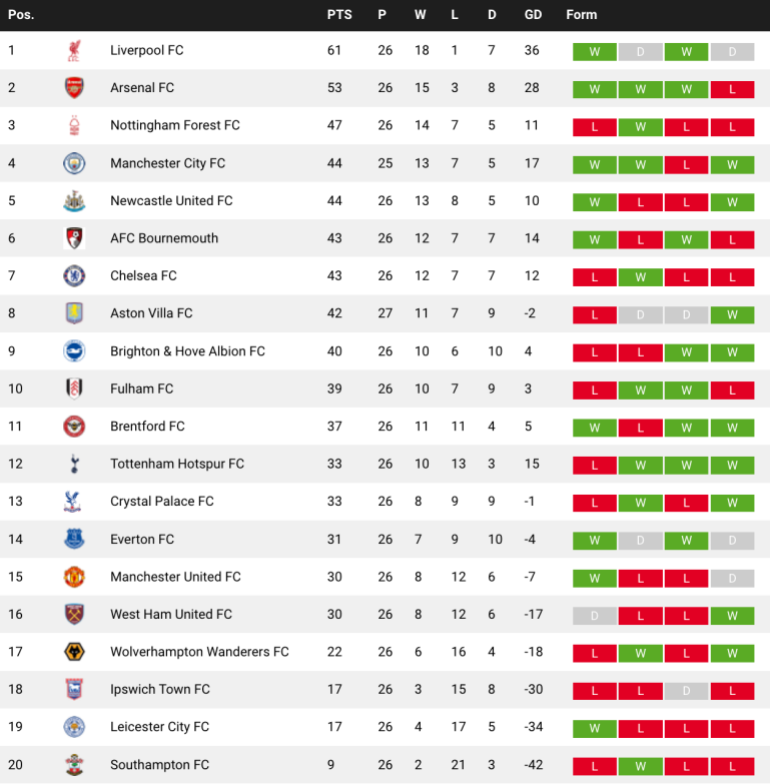770x784 pixels.
Task: Open the Newcastle United FC team link
Action: point(171,201)
